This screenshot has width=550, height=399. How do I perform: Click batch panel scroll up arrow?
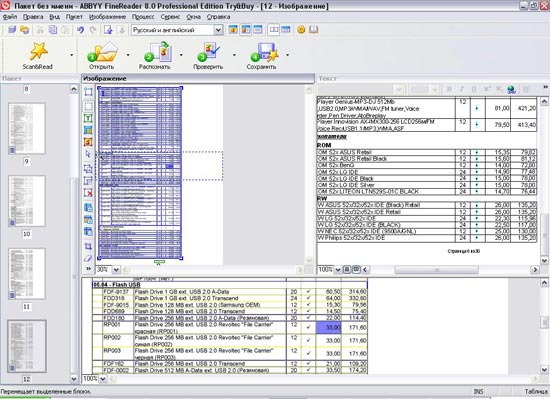pos(74,89)
